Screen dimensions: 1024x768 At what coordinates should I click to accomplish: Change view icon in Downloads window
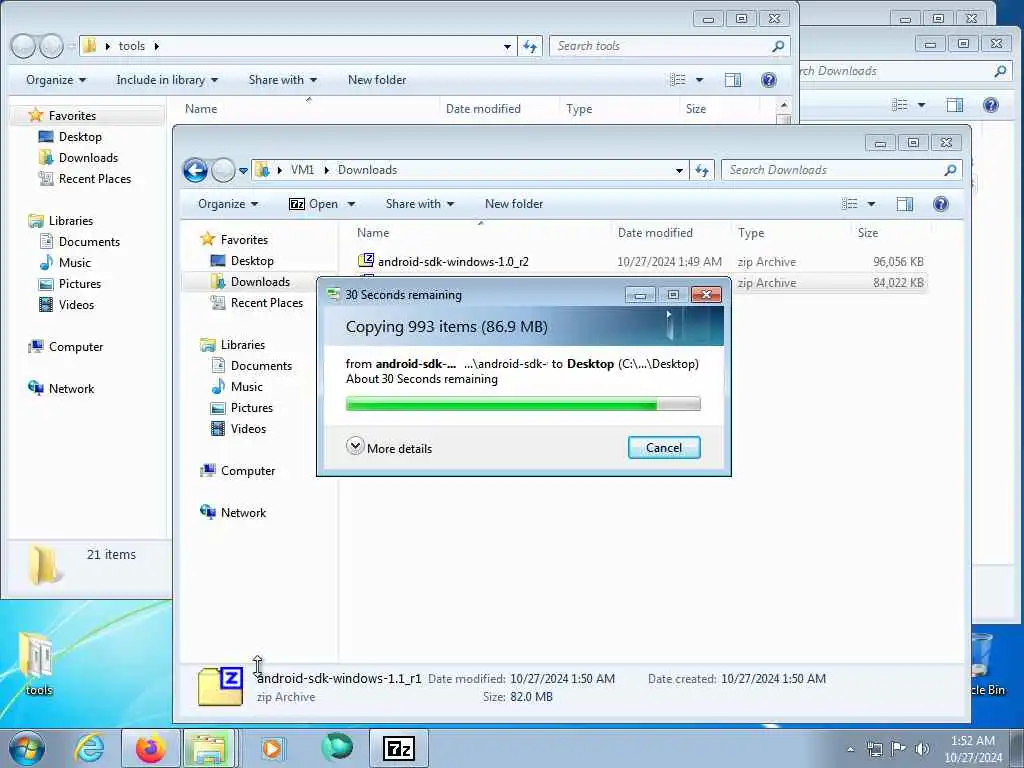click(x=850, y=204)
